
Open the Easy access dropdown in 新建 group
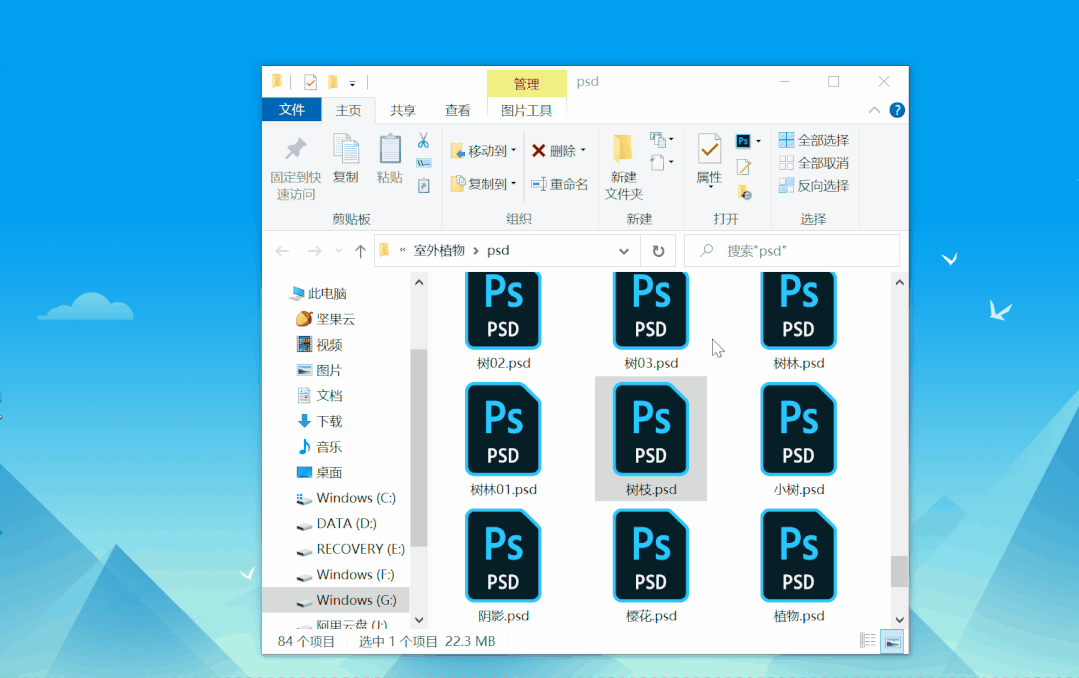(x=661, y=163)
